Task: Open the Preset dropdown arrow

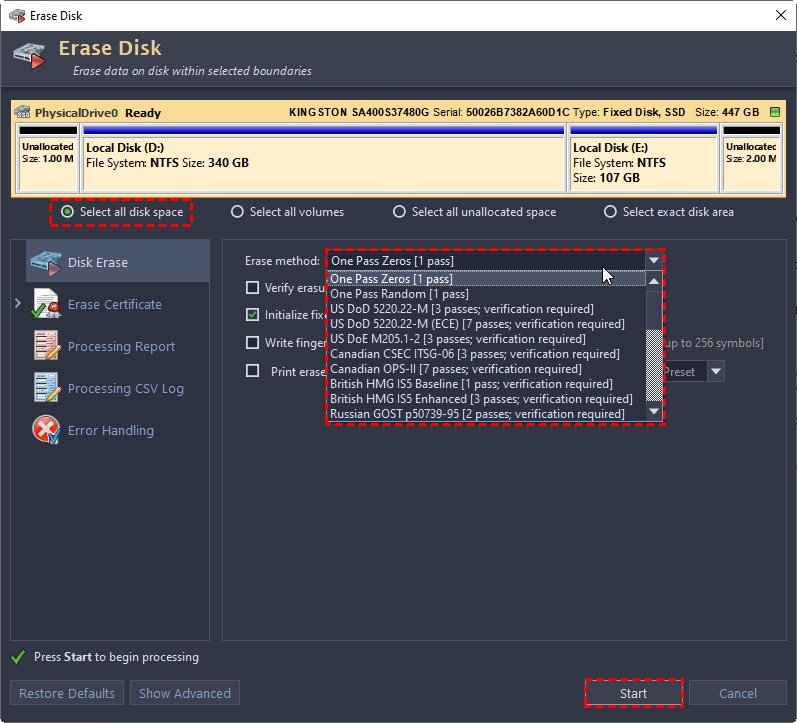Action: (716, 372)
